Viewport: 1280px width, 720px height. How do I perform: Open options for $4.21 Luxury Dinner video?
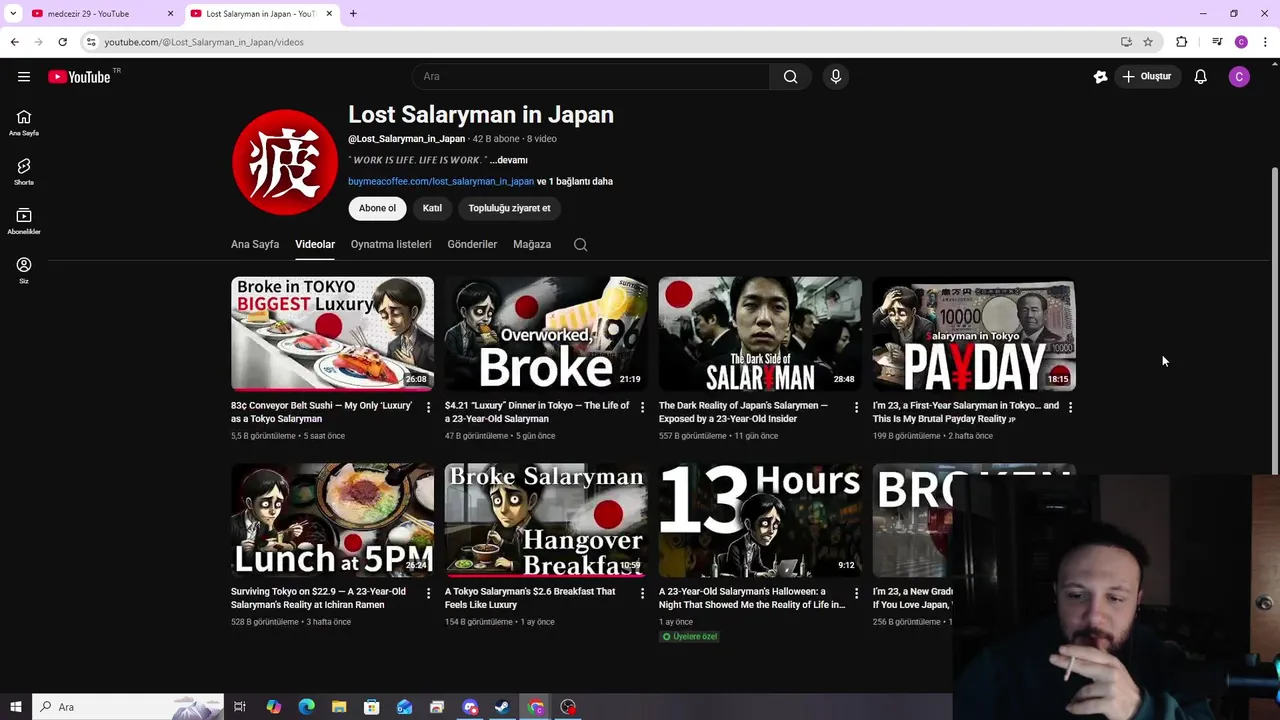(642, 407)
